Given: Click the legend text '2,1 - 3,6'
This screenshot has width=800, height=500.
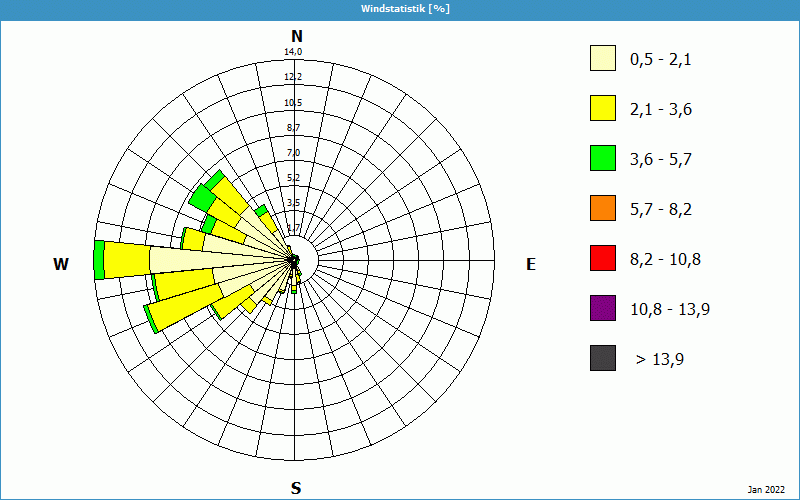Looking at the screenshot, I should click(660, 109).
